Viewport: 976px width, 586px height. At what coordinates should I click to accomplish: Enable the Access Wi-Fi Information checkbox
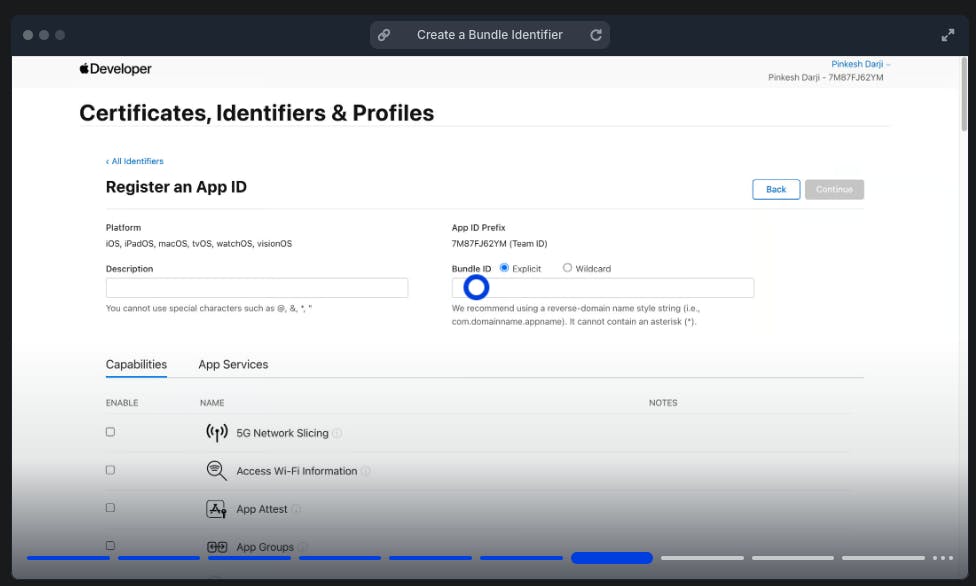[x=110, y=470]
